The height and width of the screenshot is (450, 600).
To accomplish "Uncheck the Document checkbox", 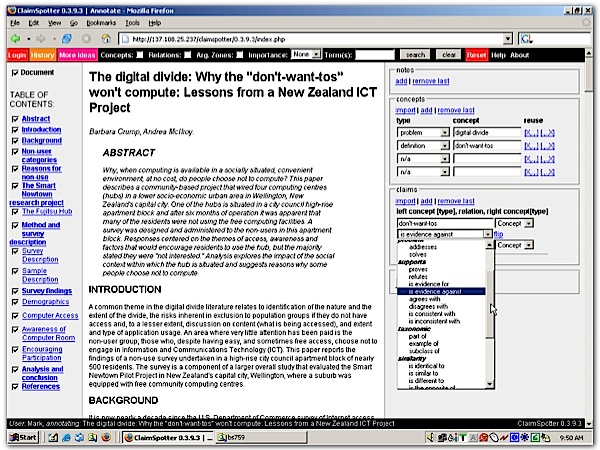I will coord(15,73).
